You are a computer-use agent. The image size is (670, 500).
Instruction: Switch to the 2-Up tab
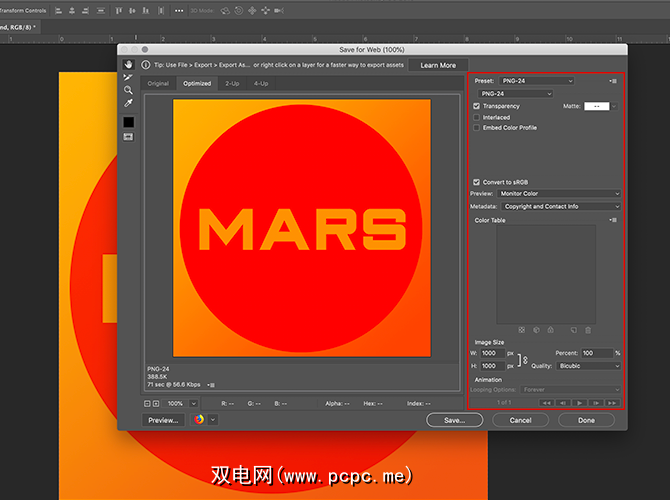232,83
